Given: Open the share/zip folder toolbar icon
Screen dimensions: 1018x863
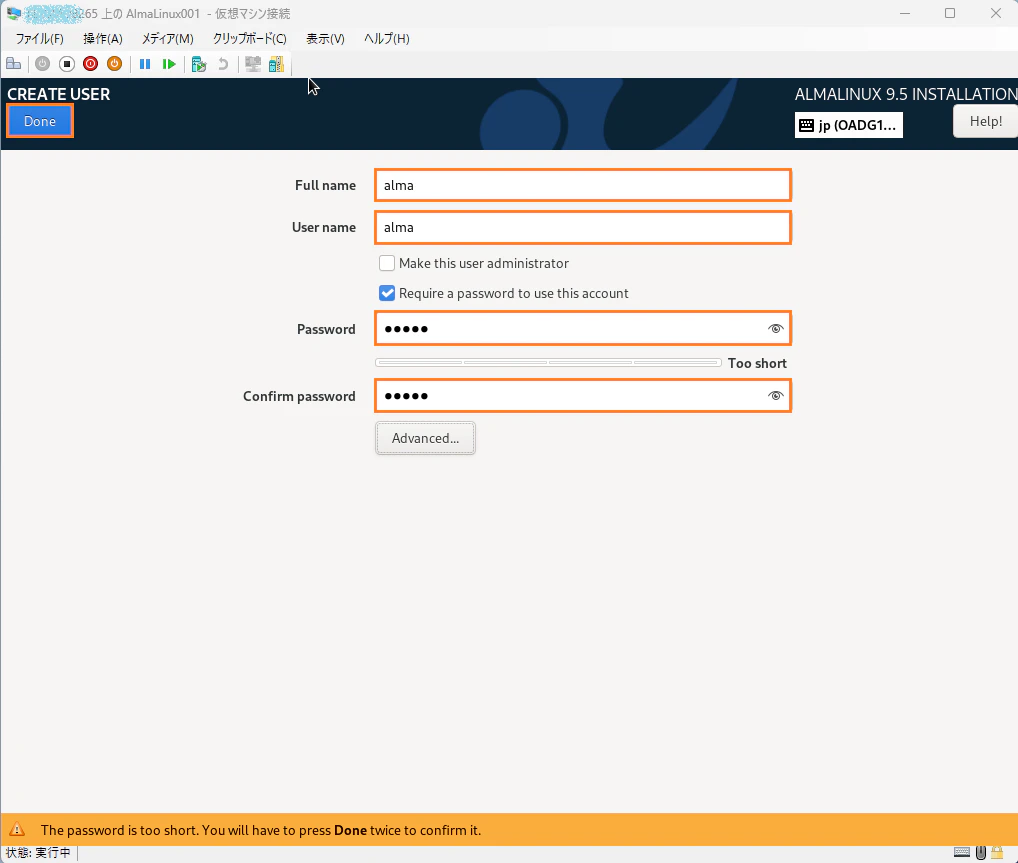Looking at the screenshot, I should (x=277, y=64).
